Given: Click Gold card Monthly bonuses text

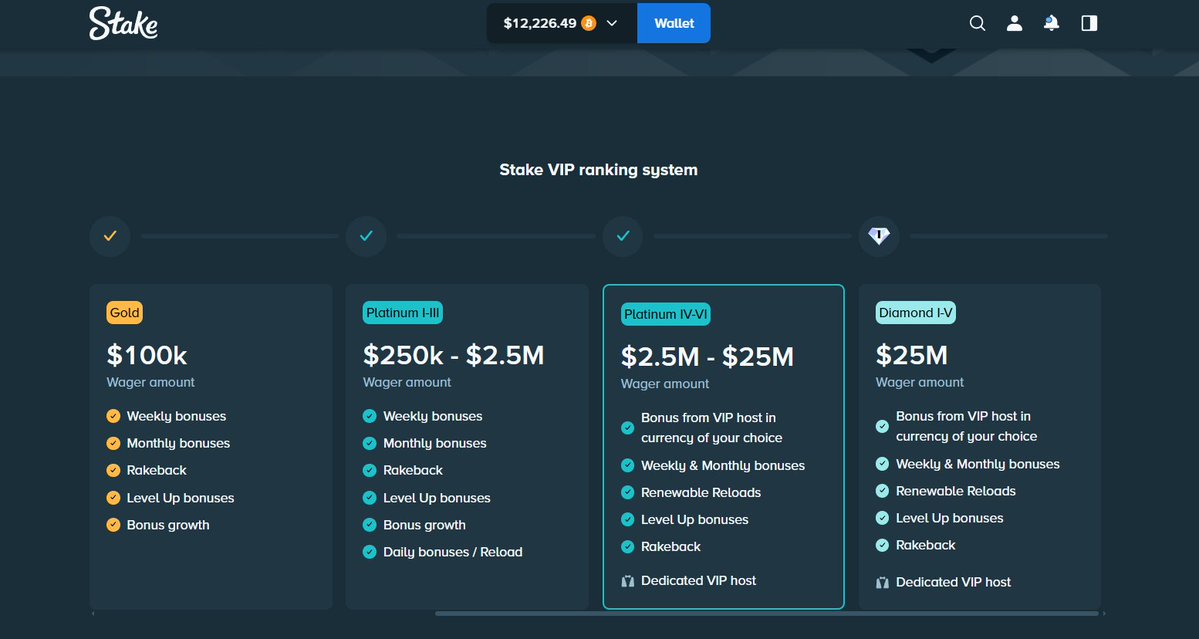Looking at the screenshot, I should 178,443.
